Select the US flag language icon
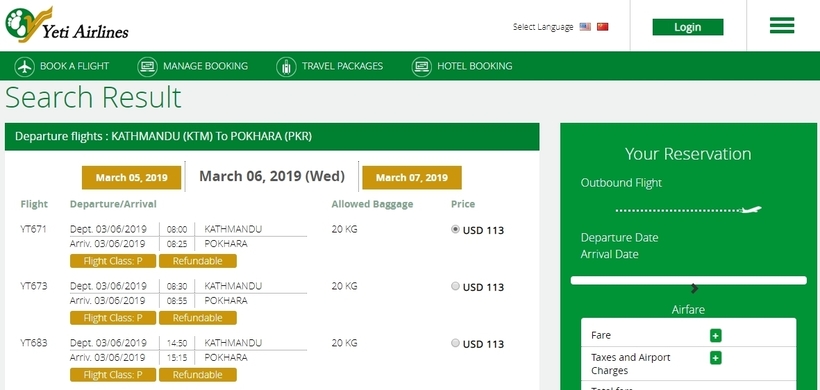Image resolution: width=820 pixels, height=390 pixels. click(x=585, y=27)
